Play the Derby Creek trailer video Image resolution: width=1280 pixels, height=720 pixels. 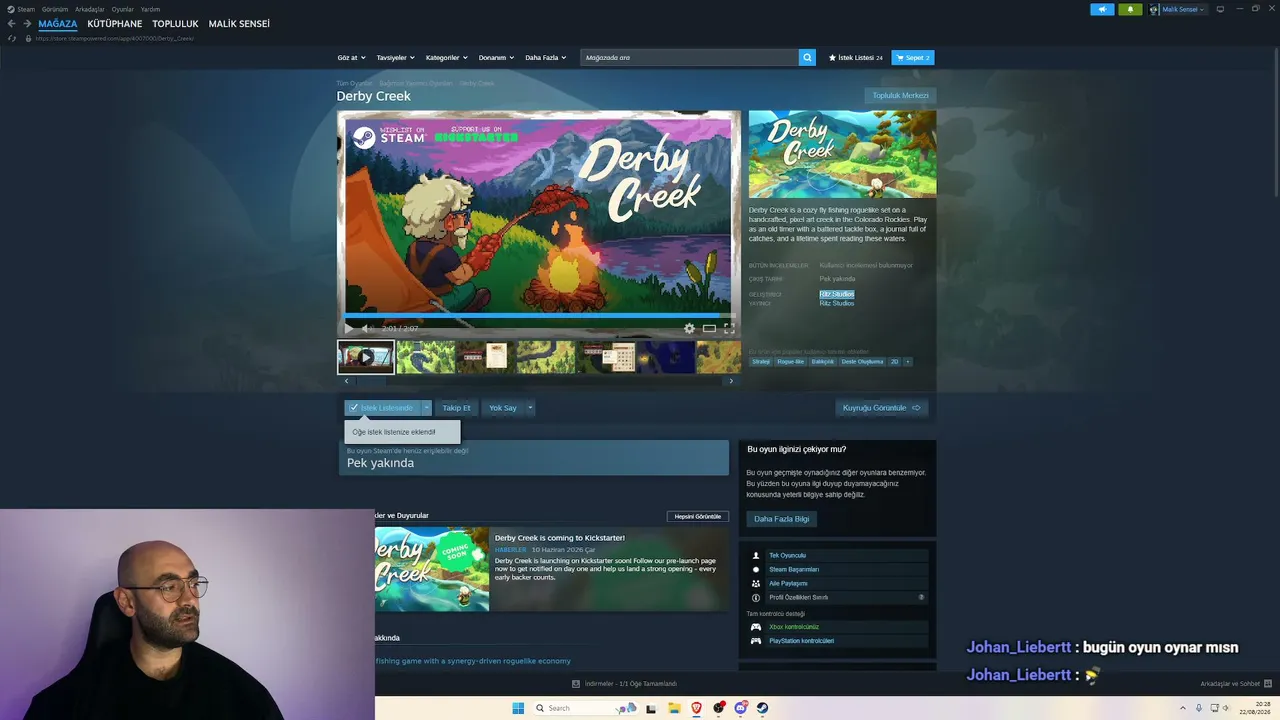349,328
